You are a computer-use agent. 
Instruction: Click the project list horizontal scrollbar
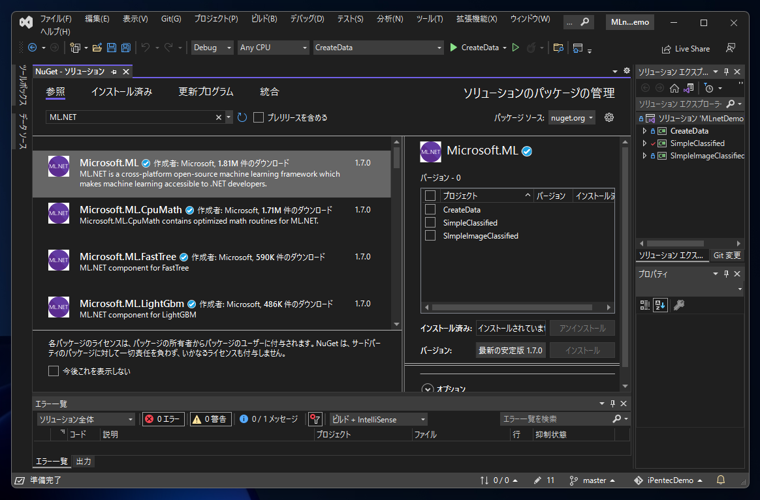coord(512,307)
